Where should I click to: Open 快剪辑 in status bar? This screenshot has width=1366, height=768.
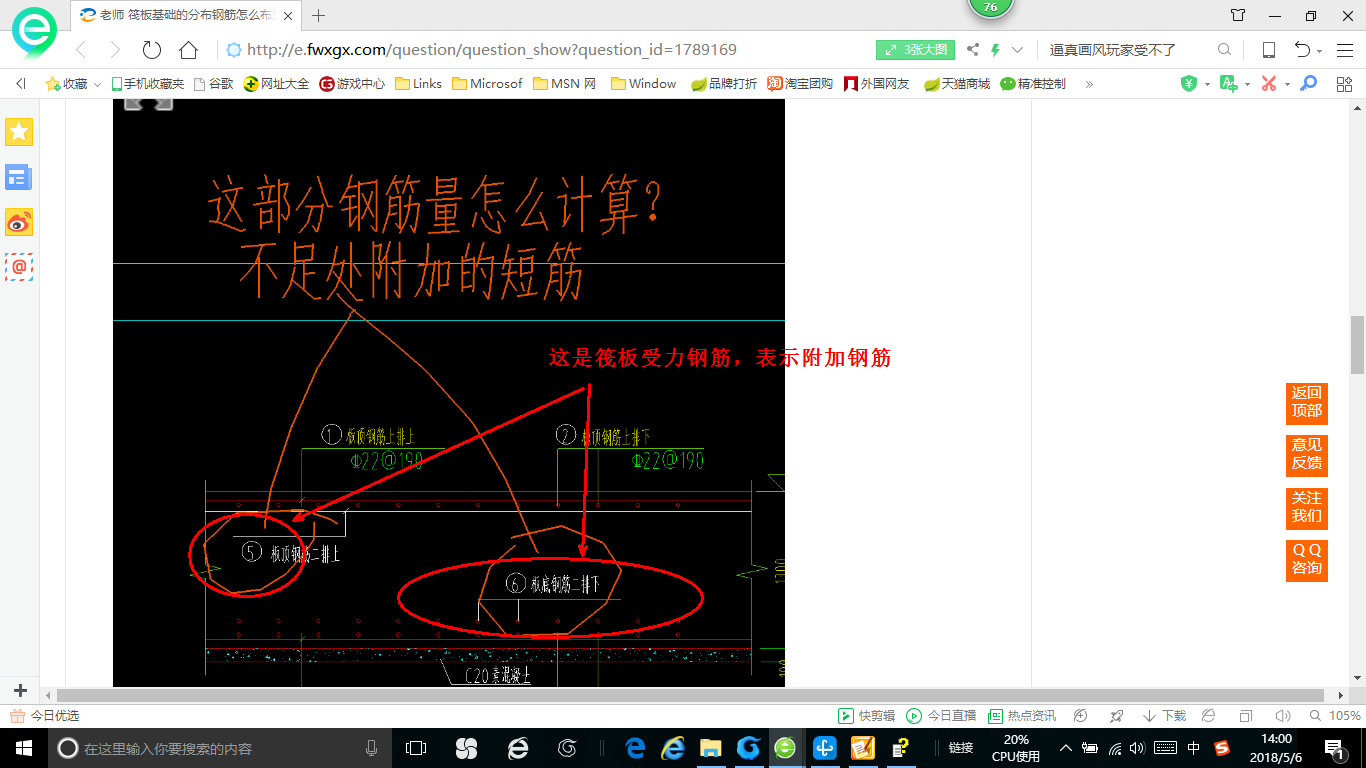coord(866,716)
